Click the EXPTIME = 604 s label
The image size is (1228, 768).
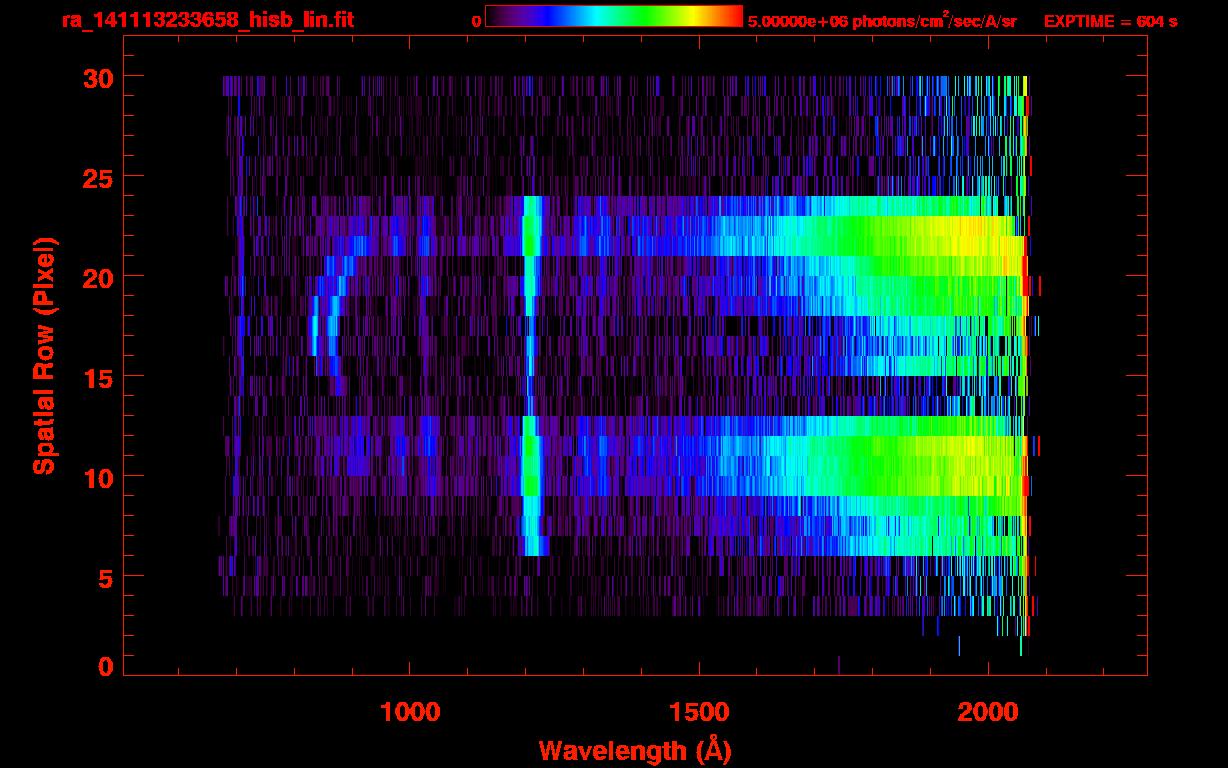pos(1110,21)
